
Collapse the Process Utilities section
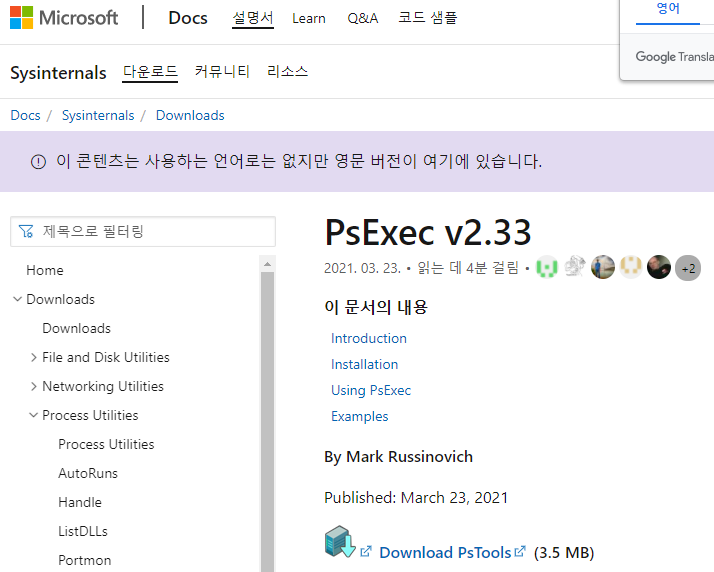(x=33, y=415)
